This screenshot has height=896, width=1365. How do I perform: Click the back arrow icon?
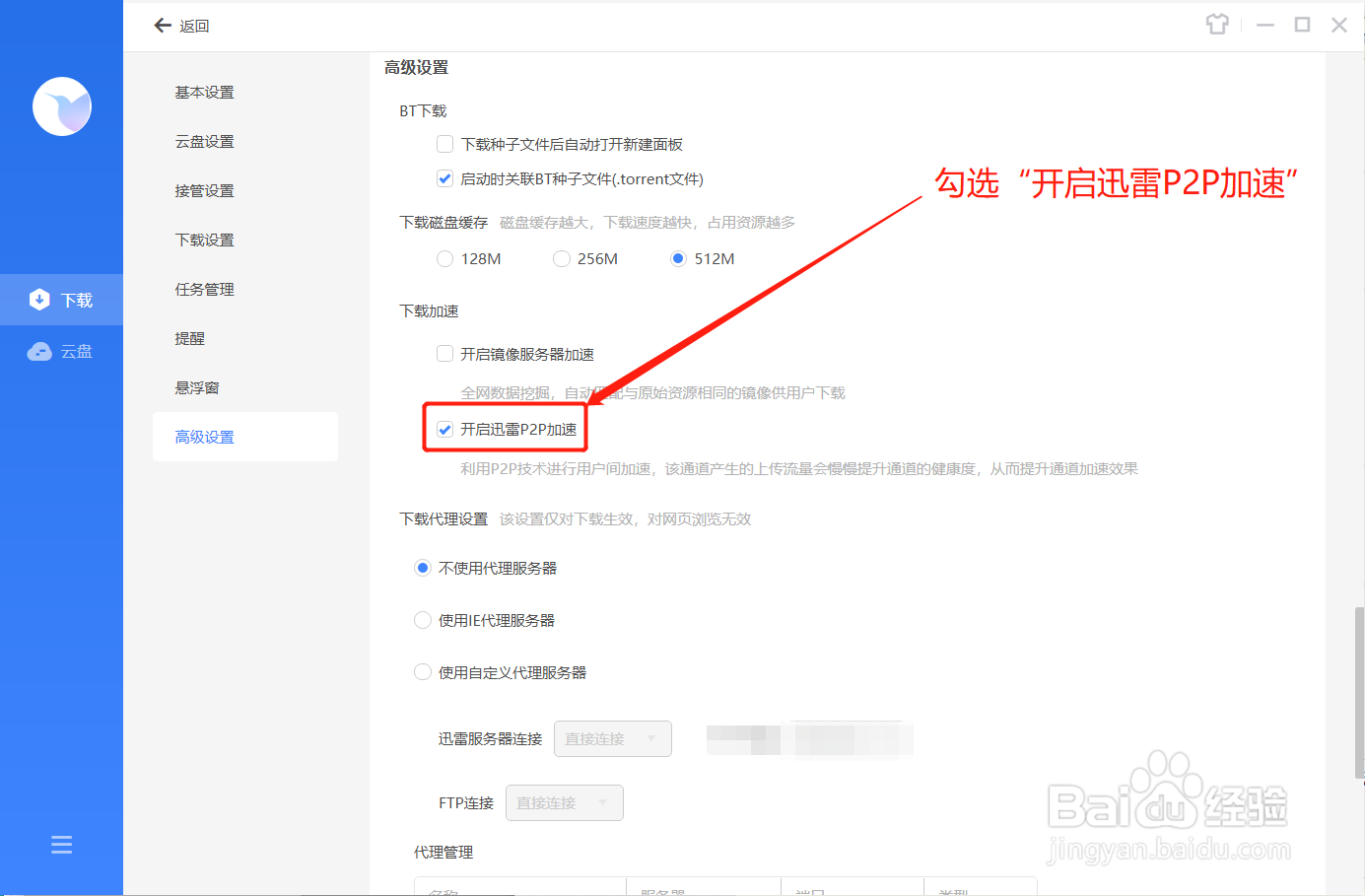point(163,26)
